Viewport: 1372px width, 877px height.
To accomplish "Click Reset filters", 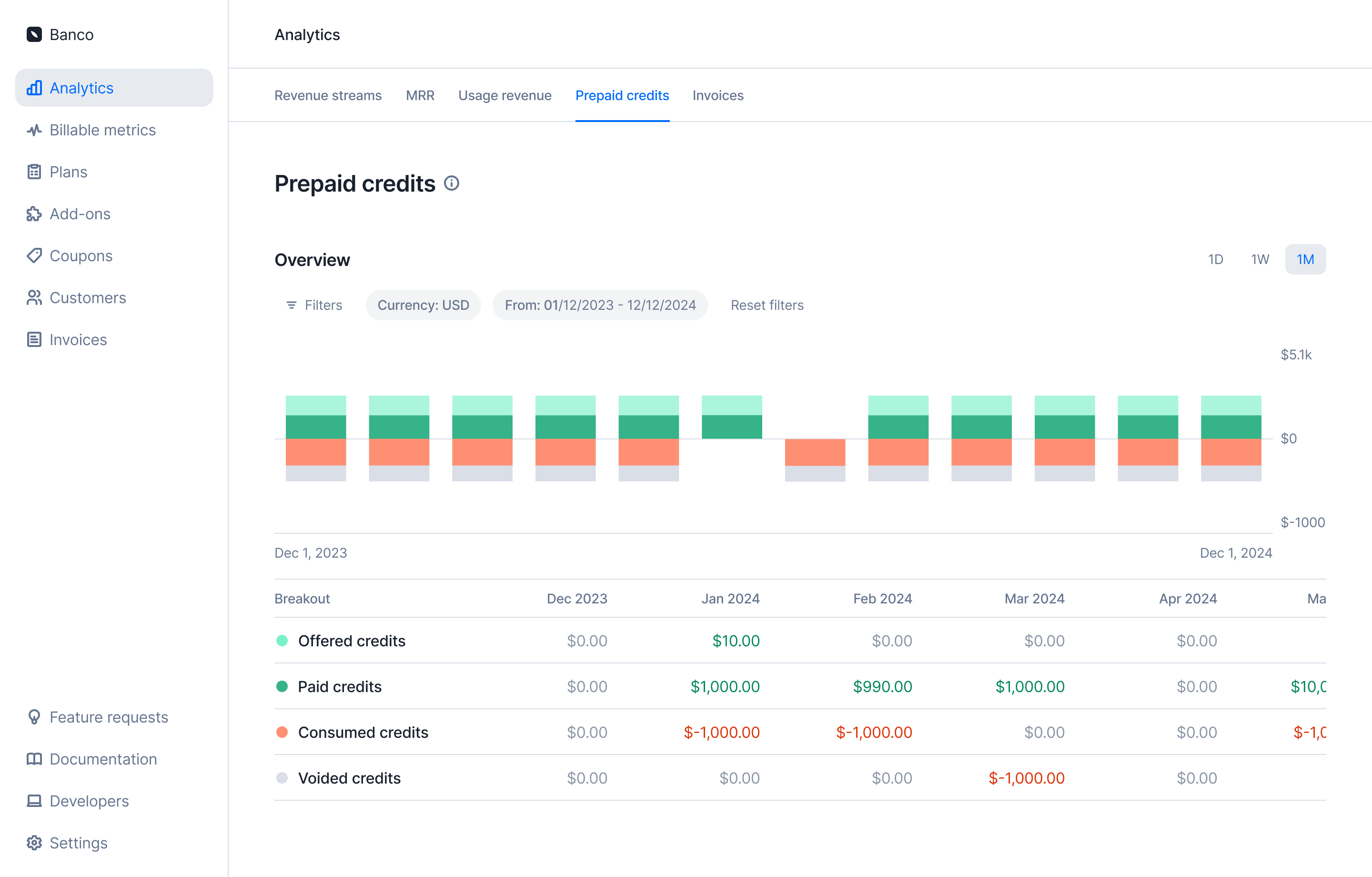I will [767, 305].
